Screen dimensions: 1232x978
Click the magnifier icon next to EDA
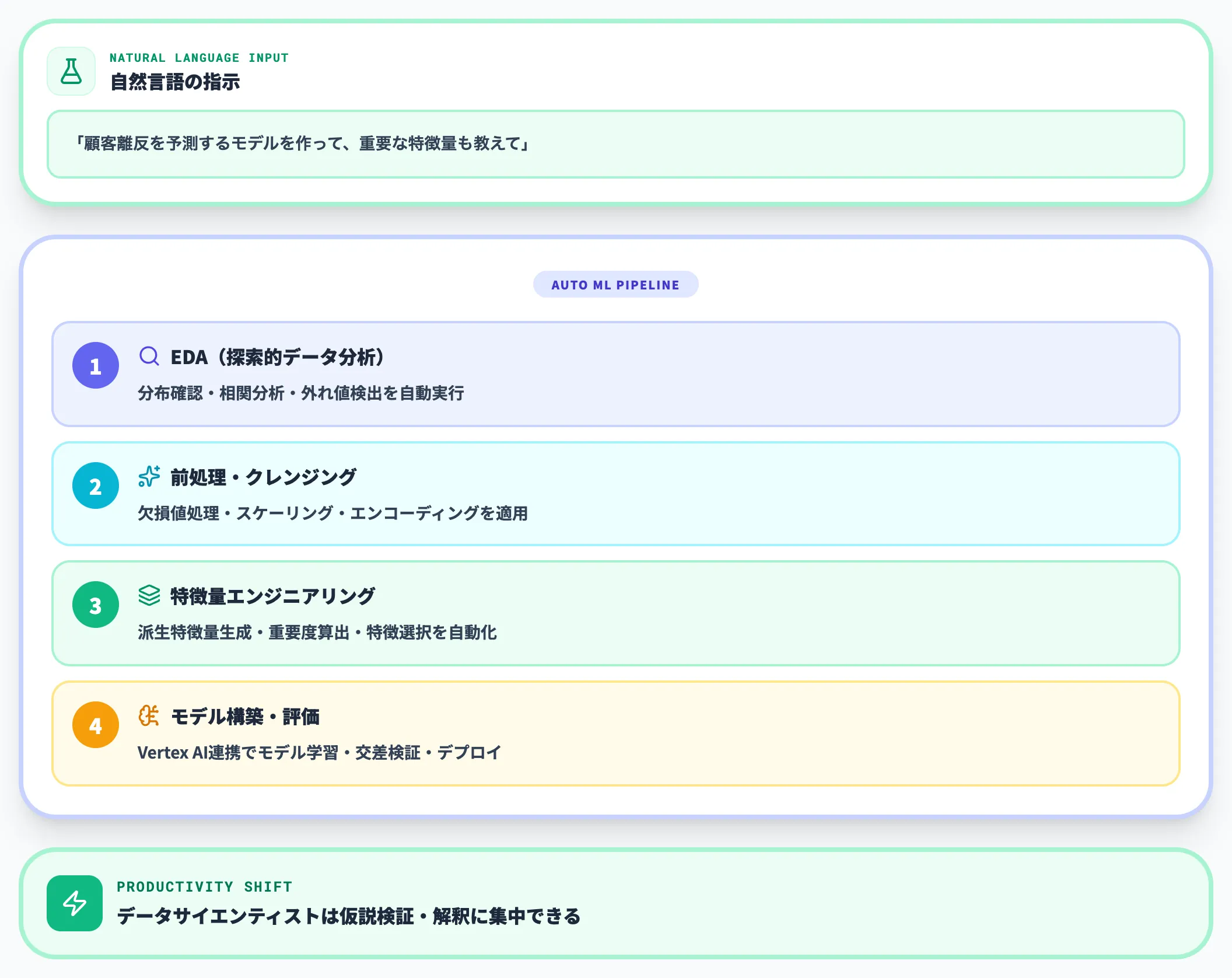click(149, 356)
